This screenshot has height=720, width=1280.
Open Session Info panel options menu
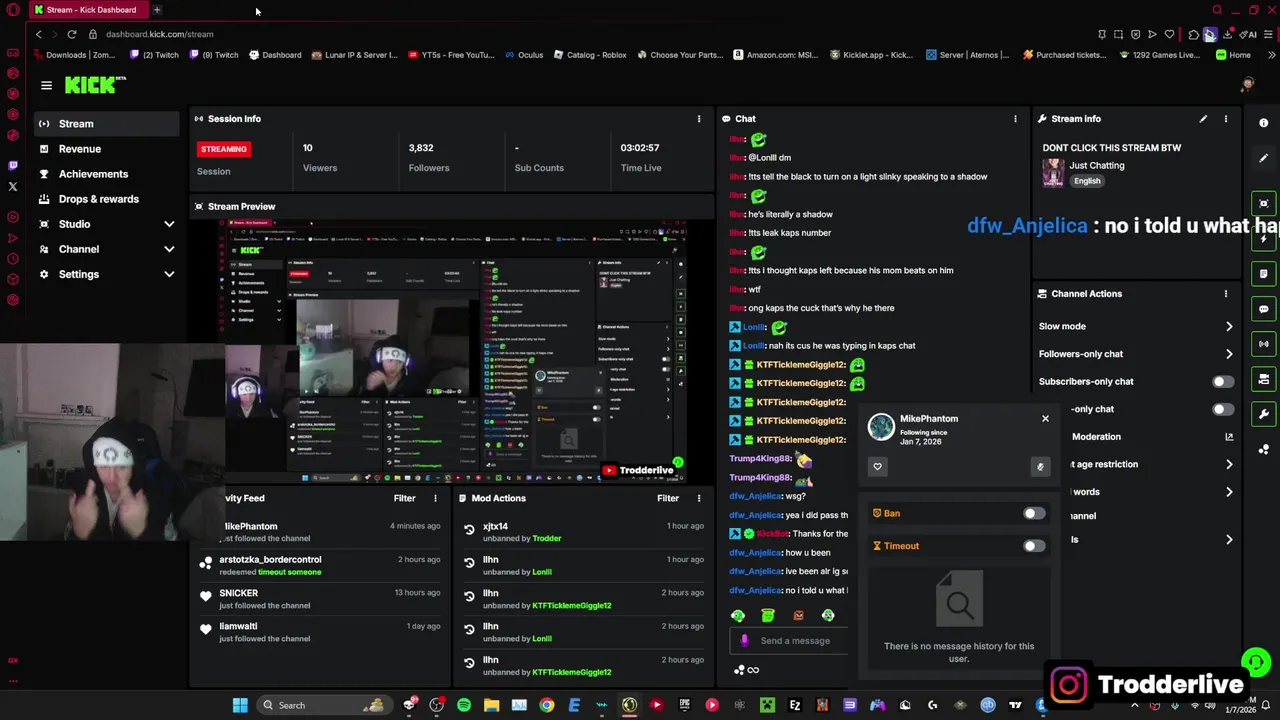(x=699, y=119)
